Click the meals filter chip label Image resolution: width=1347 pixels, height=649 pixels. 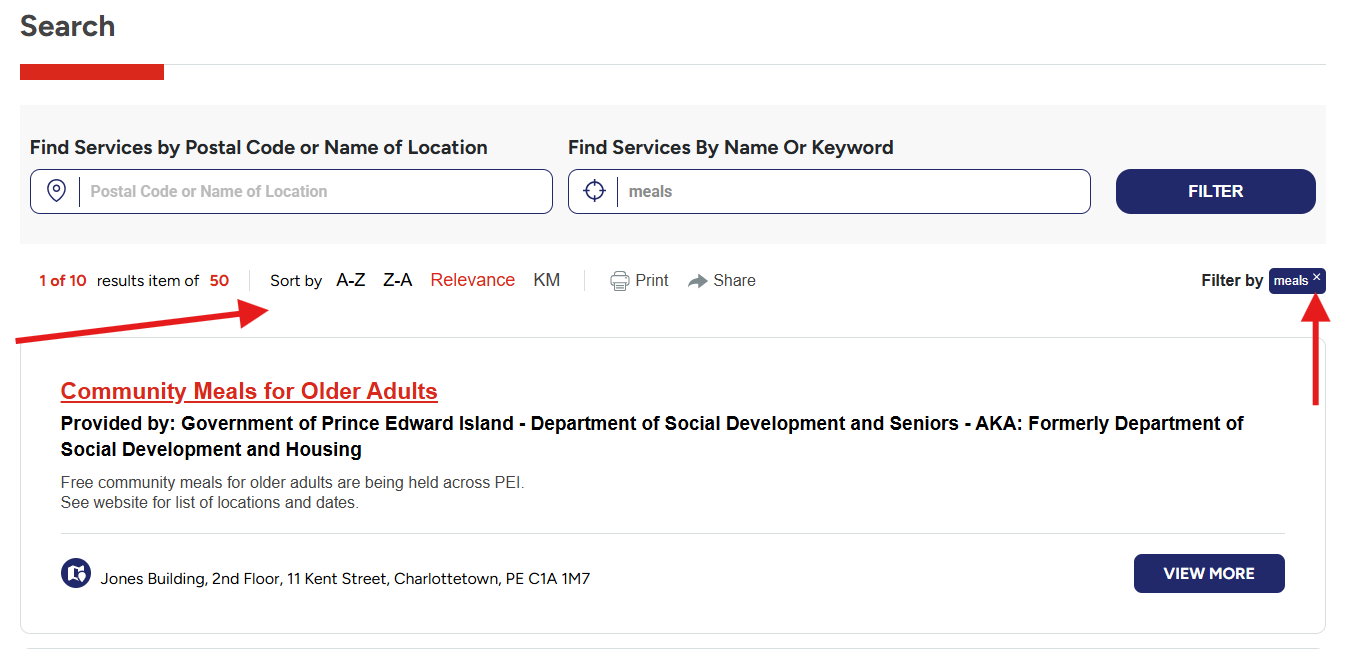click(1290, 281)
